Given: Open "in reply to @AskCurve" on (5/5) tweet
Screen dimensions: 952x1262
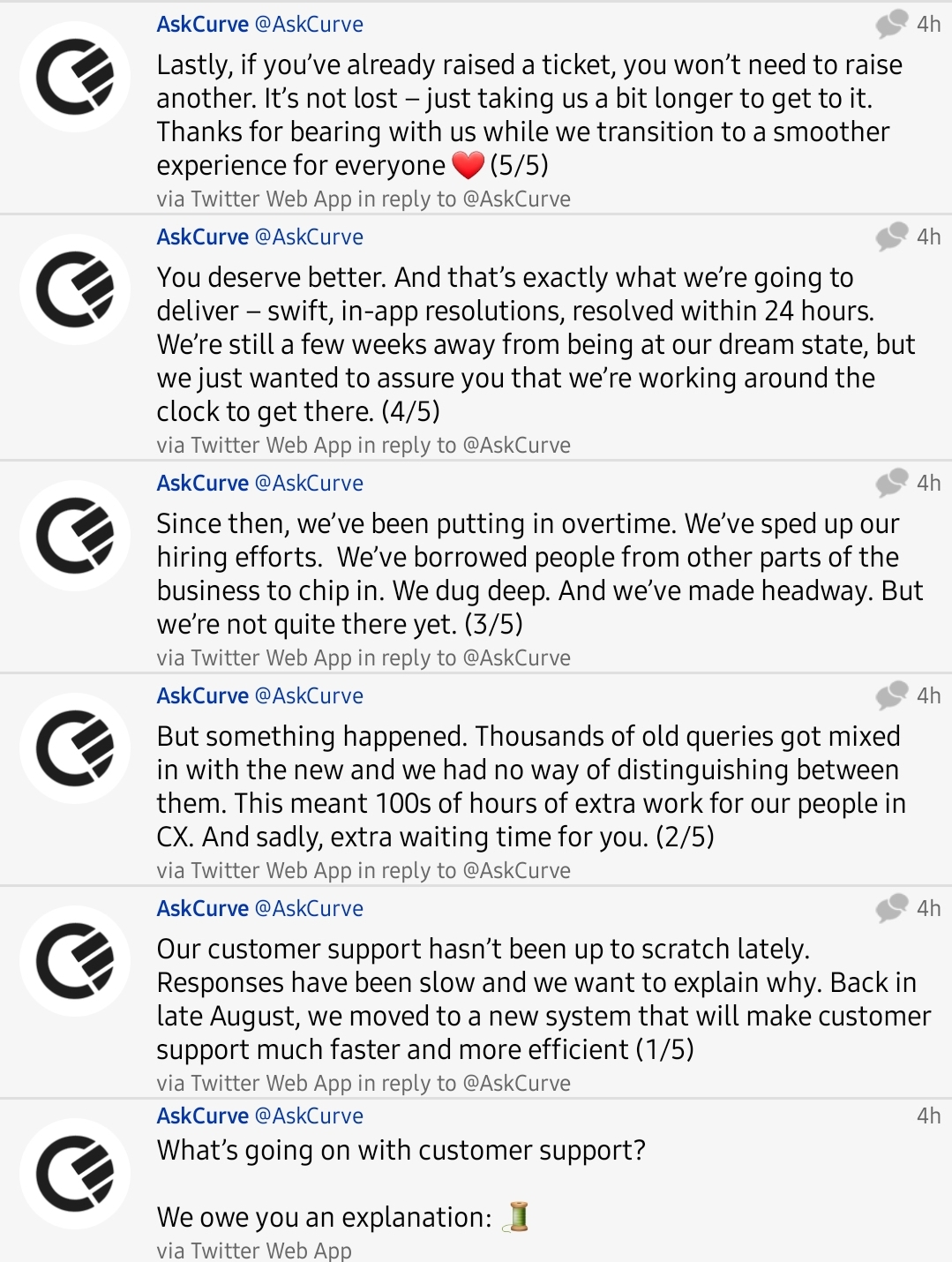Looking at the screenshot, I should click(464, 199).
